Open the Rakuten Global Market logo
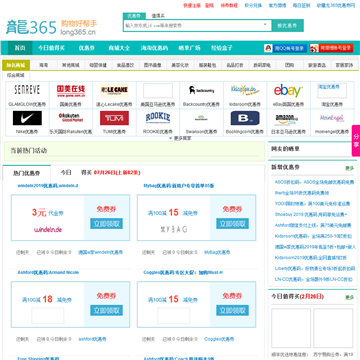 click(x=71, y=118)
